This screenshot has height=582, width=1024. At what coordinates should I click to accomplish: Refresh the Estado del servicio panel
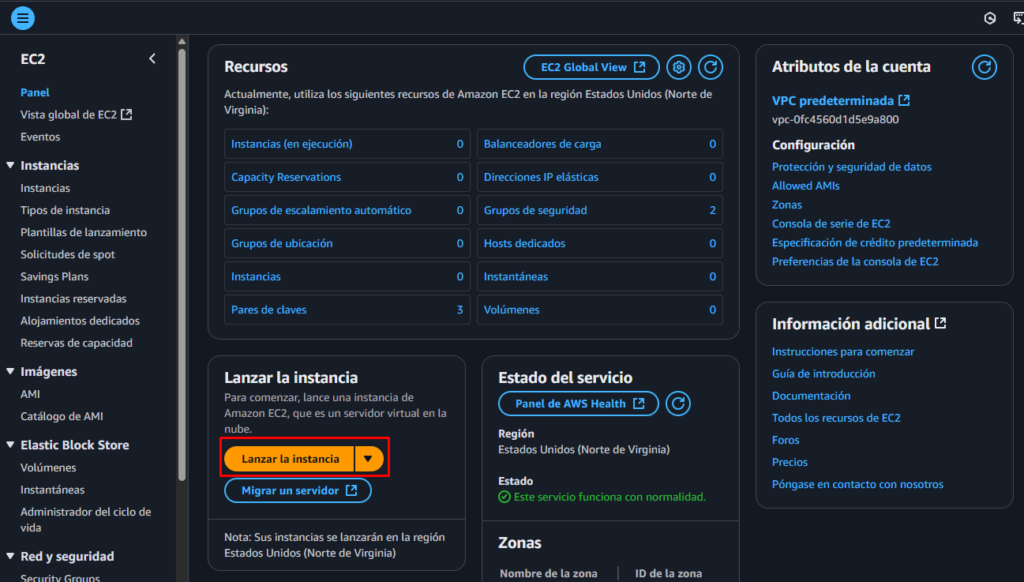[x=679, y=404]
